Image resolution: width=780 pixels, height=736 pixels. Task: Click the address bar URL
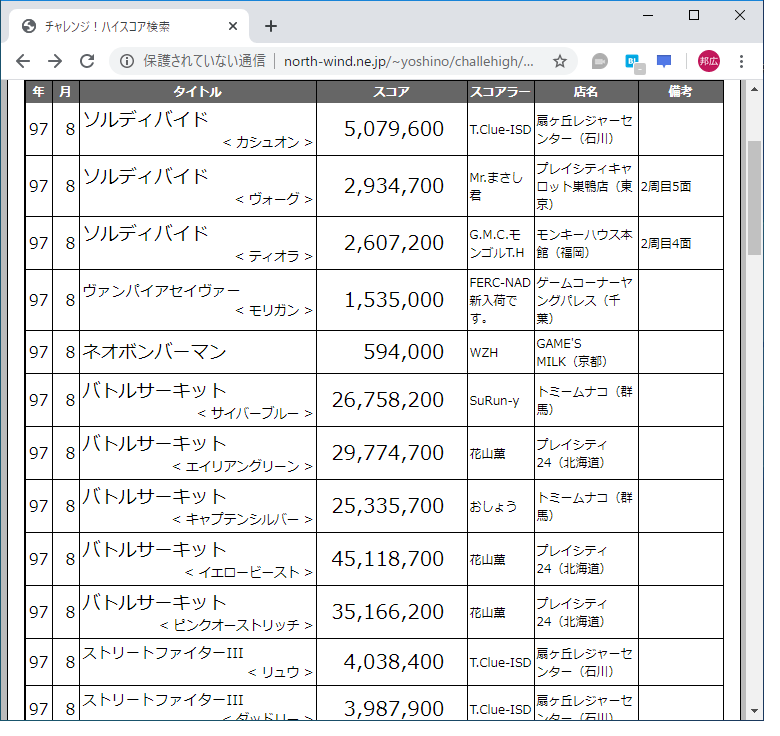tap(408, 62)
